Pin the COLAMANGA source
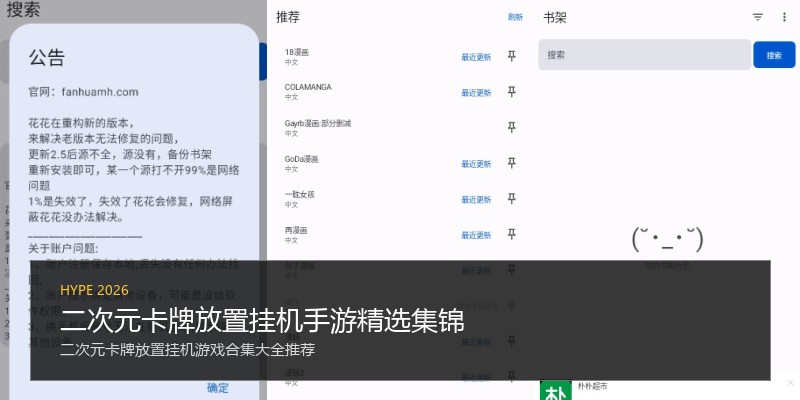800x400 pixels. click(x=512, y=92)
